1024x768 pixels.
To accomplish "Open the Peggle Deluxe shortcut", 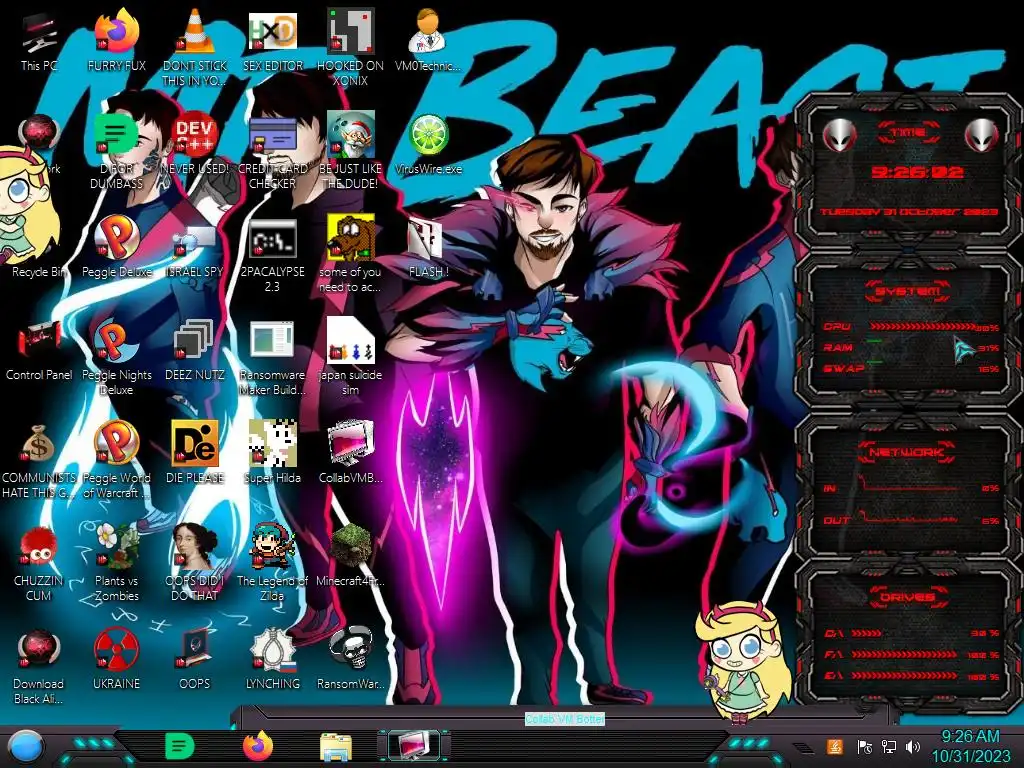I will (117, 247).
